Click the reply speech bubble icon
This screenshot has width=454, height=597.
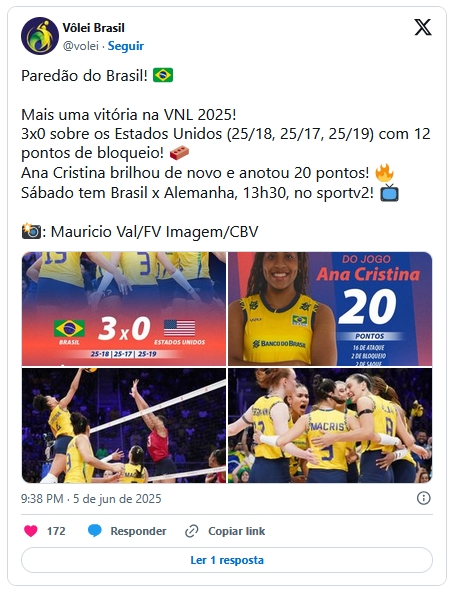[x=94, y=531]
